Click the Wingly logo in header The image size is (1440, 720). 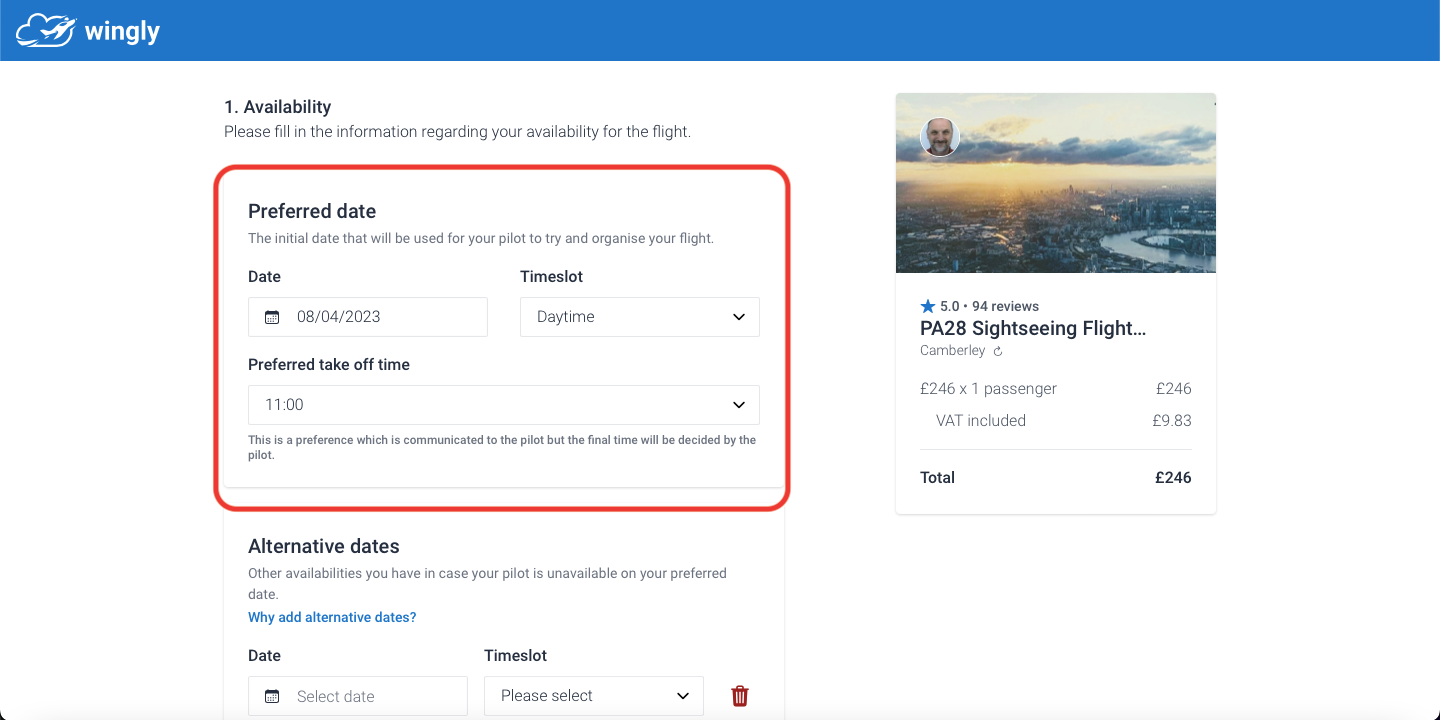88,30
